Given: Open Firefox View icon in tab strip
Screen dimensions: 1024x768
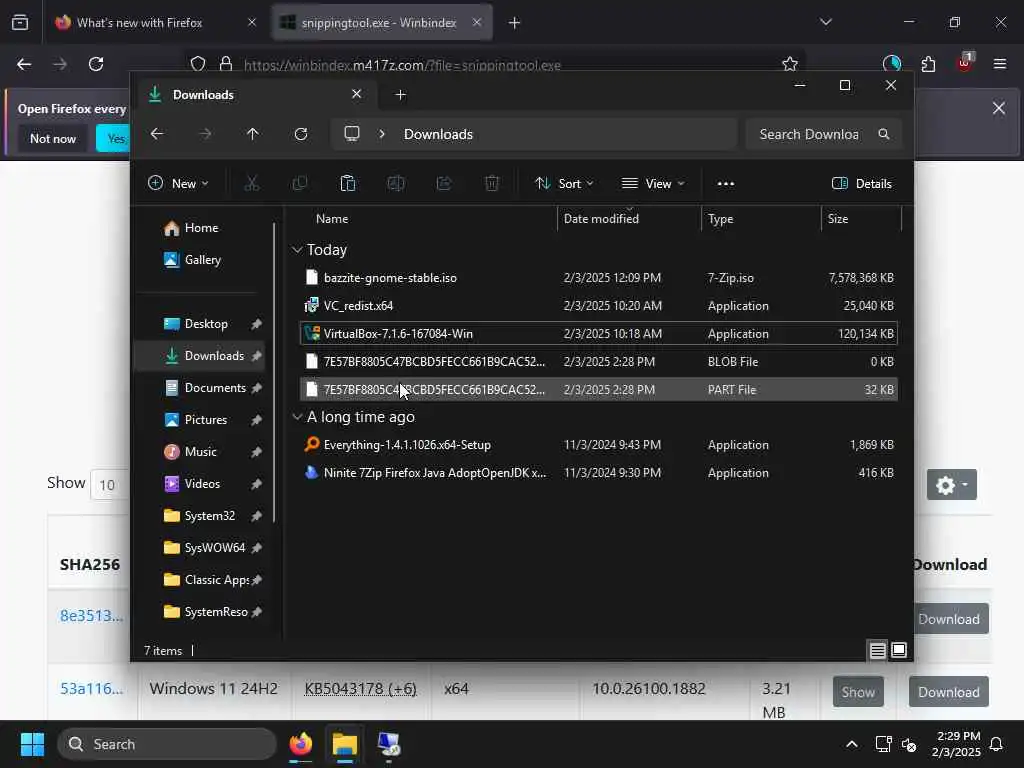Looking at the screenshot, I should tap(20, 23).
